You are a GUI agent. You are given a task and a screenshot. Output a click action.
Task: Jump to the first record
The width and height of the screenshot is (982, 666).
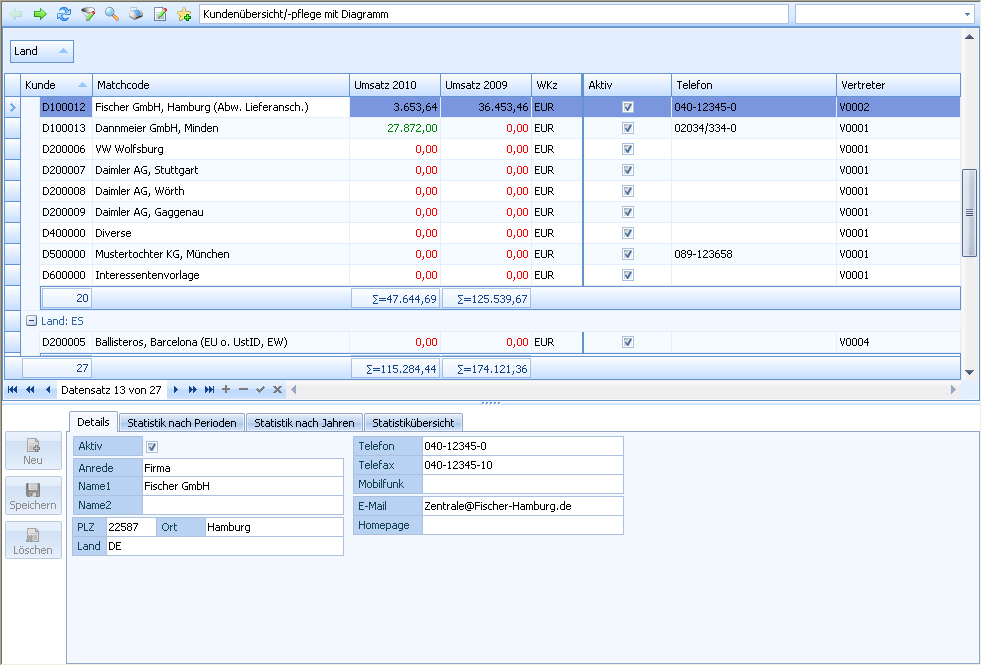point(13,390)
